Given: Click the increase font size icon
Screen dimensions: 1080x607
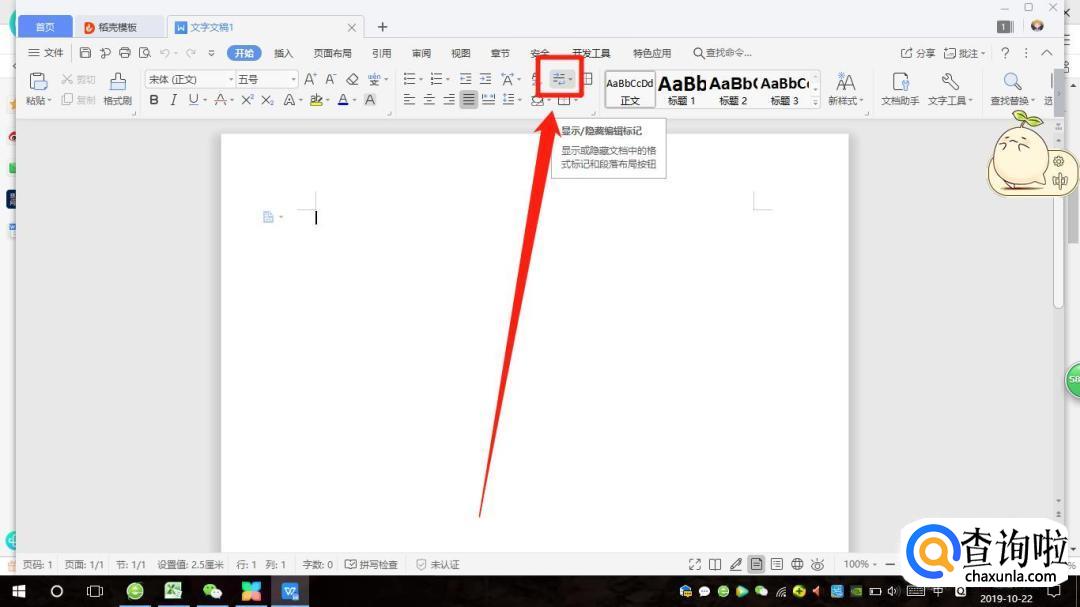Looking at the screenshot, I should tap(310, 79).
